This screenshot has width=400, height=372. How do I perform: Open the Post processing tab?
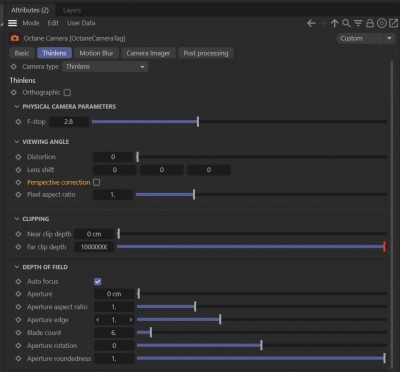click(206, 53)
